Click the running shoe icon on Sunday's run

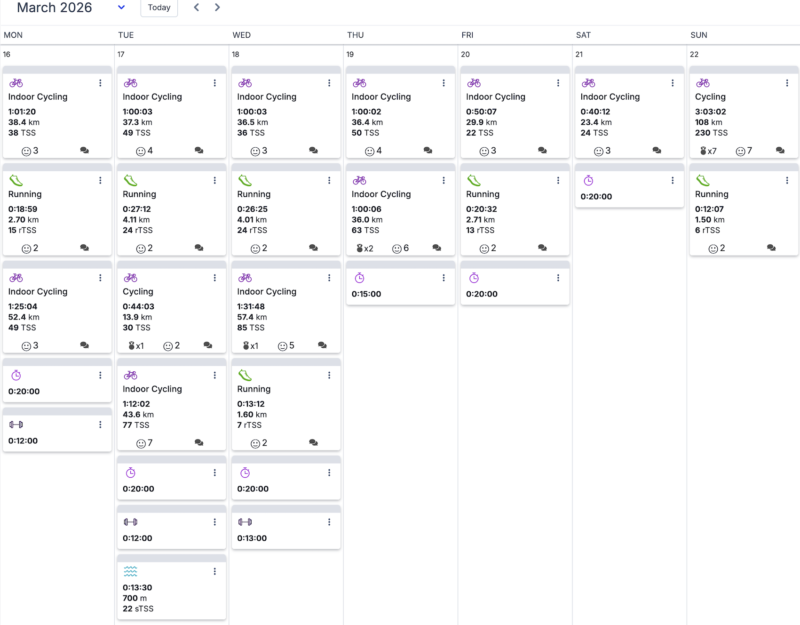coord(703,181)
